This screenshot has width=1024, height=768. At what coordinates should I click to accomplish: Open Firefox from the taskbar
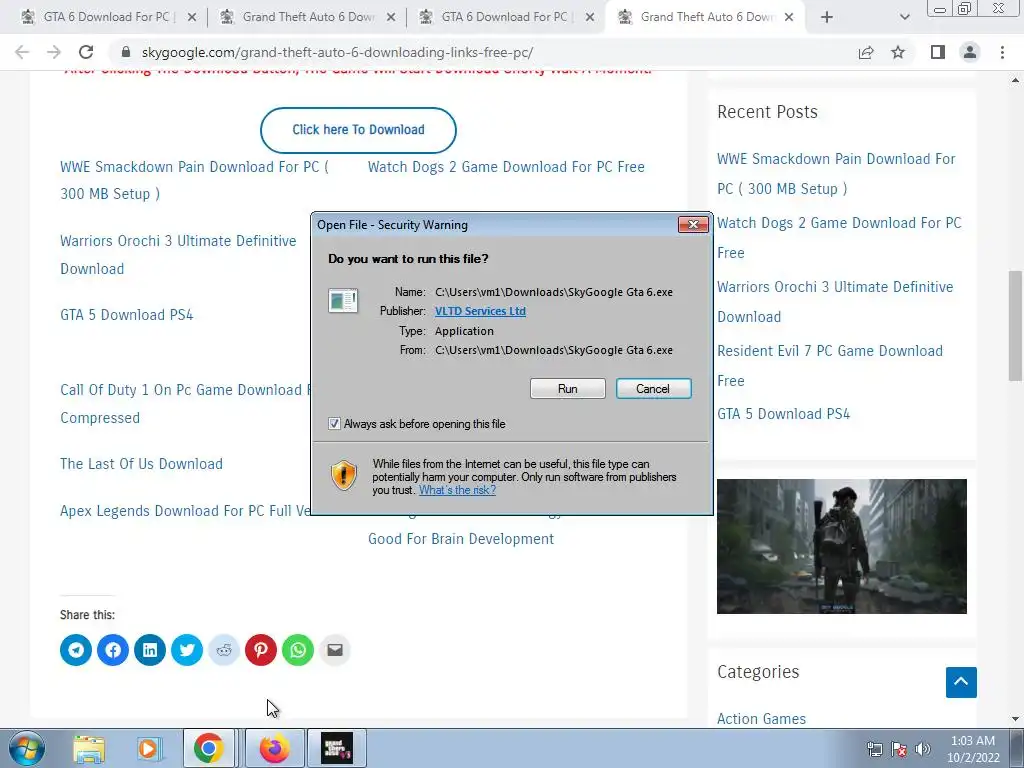[x=274, y=748]
